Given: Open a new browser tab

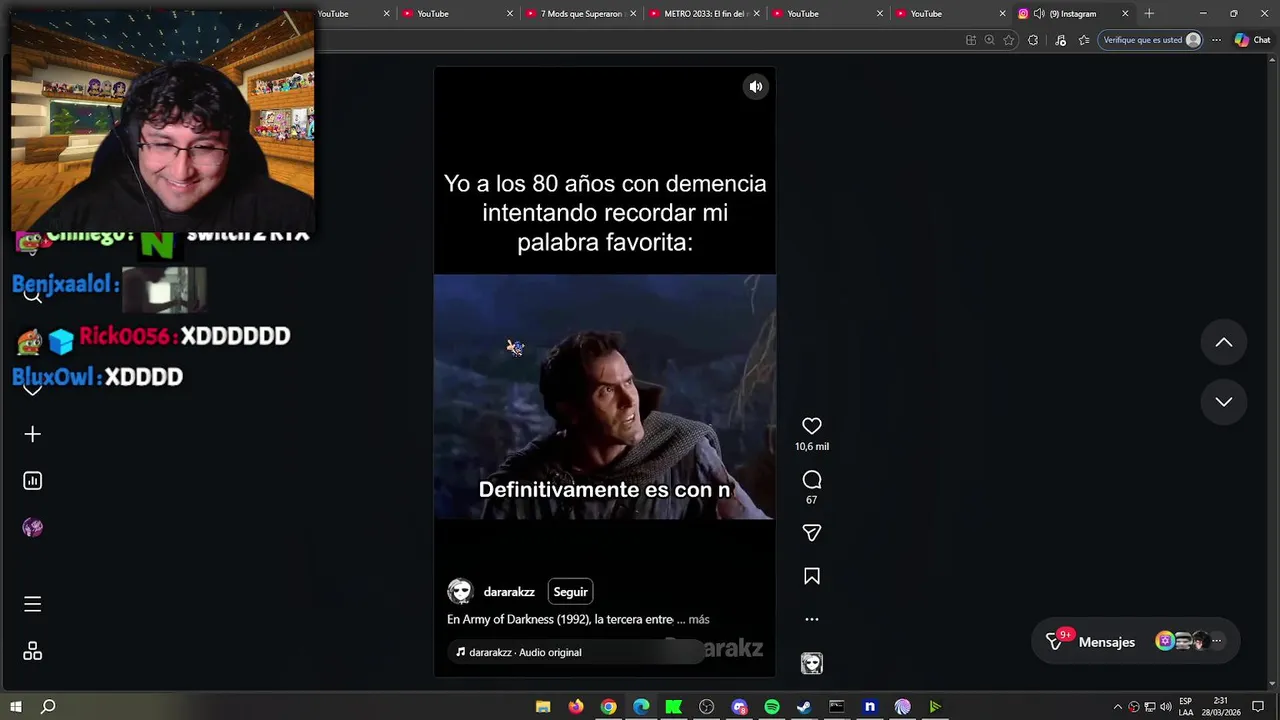Looking at the screenshot, I should (x=1149, y=14).
